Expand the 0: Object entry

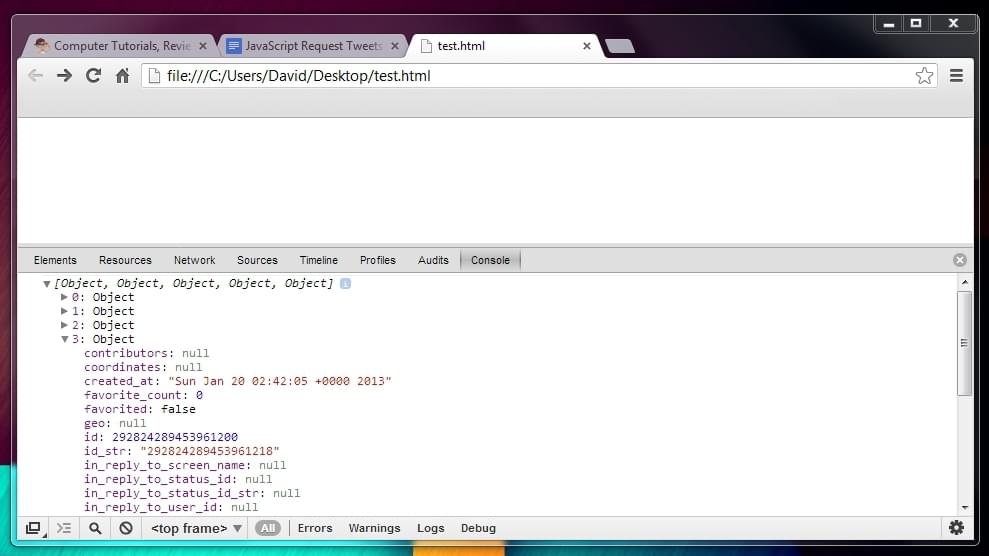pyautogui.click(x=64, y=297)
